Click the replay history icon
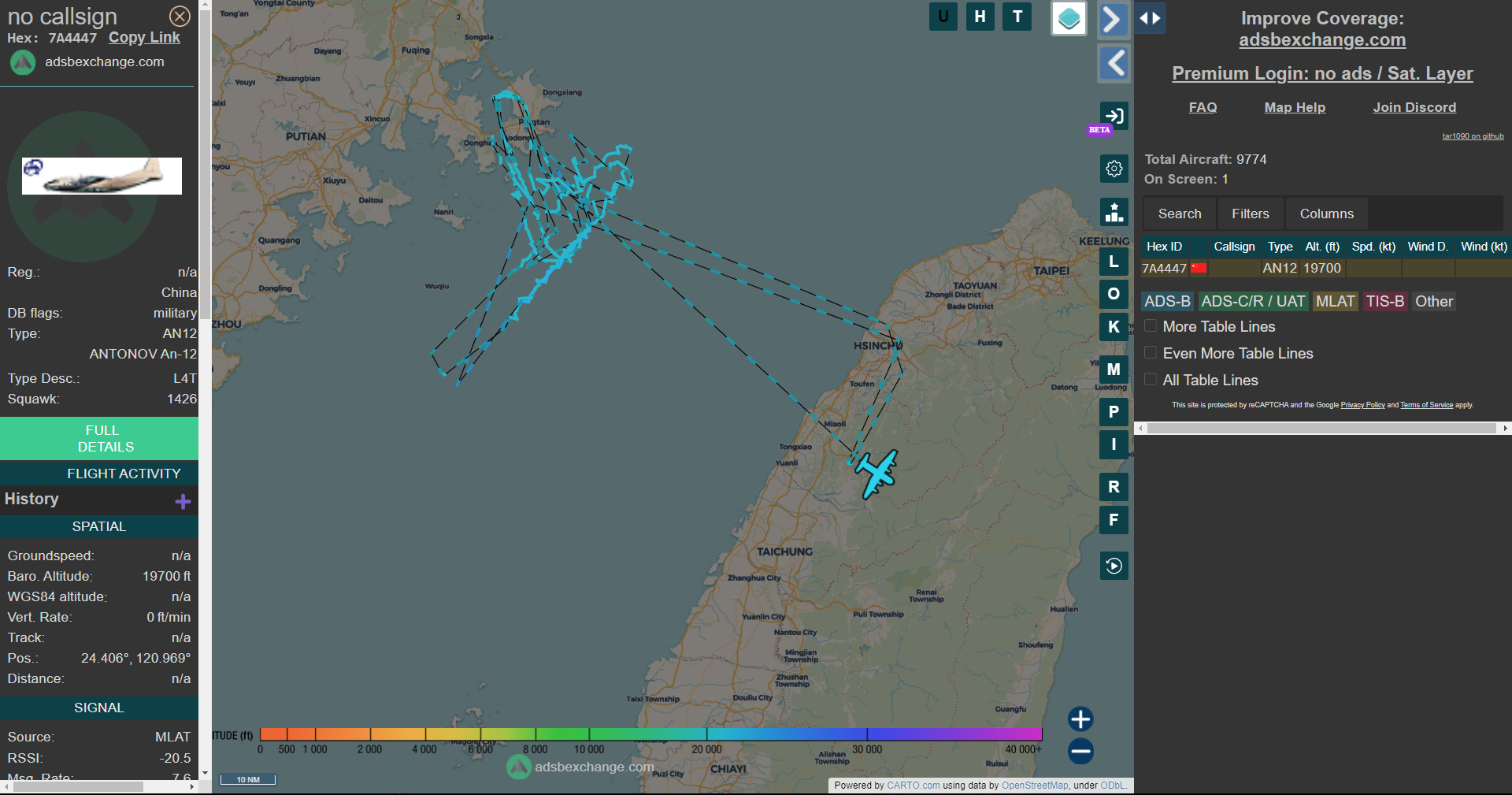 tap(1114, 566)
